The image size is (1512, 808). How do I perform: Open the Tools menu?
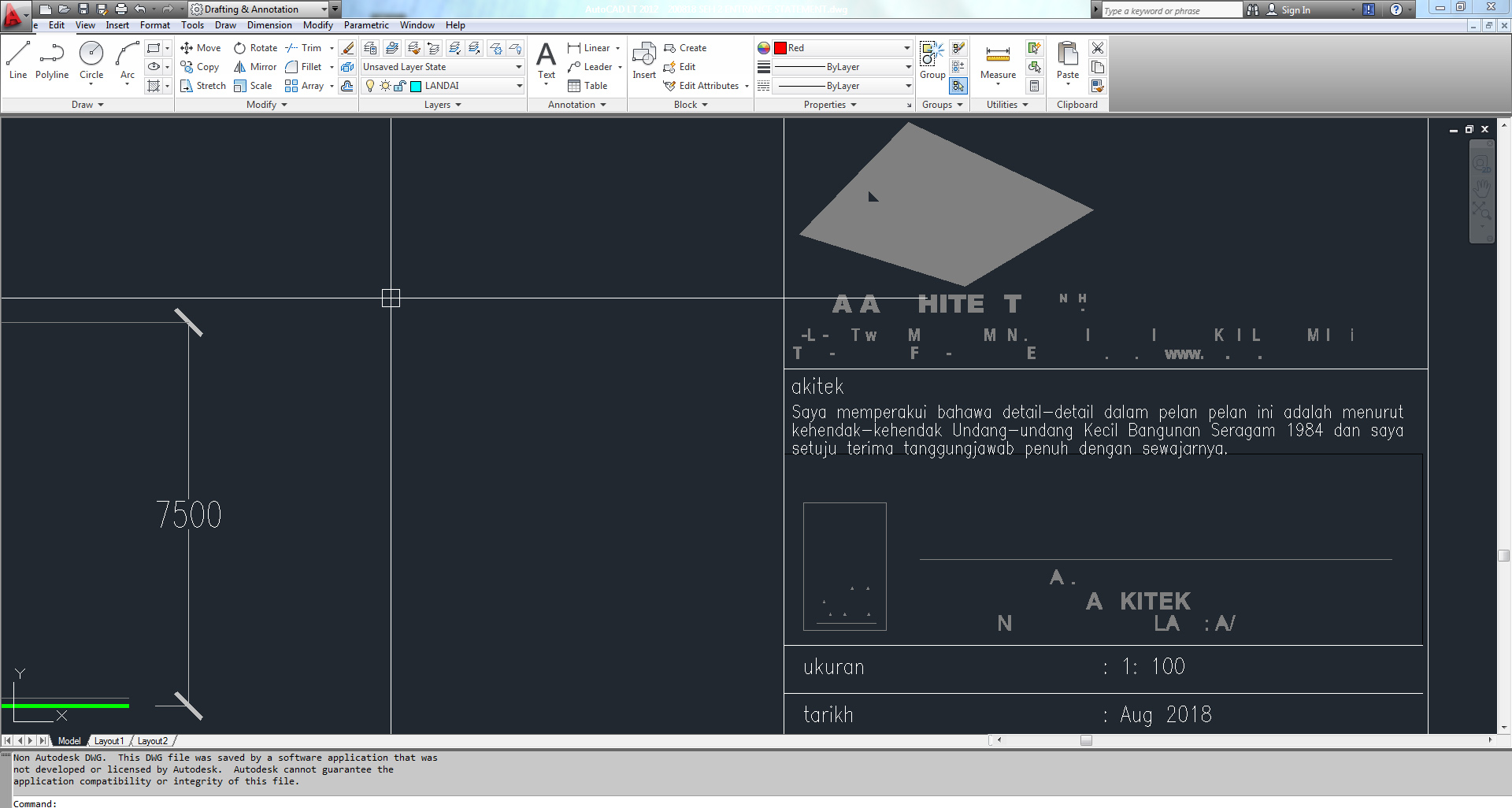coord(193,25)
